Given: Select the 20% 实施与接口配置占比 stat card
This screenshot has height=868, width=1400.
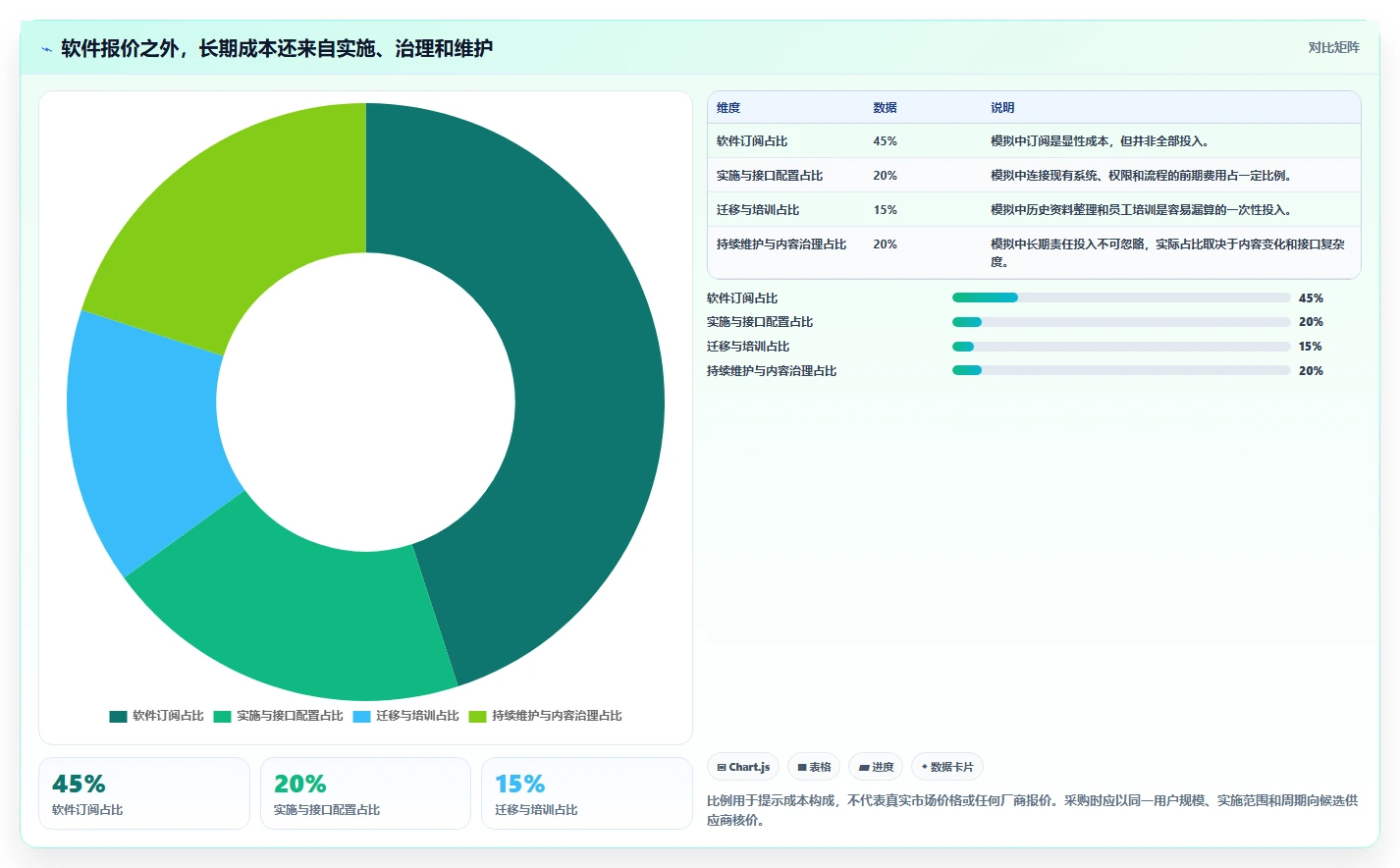Looking at the screenshot, I should [365, 793].
